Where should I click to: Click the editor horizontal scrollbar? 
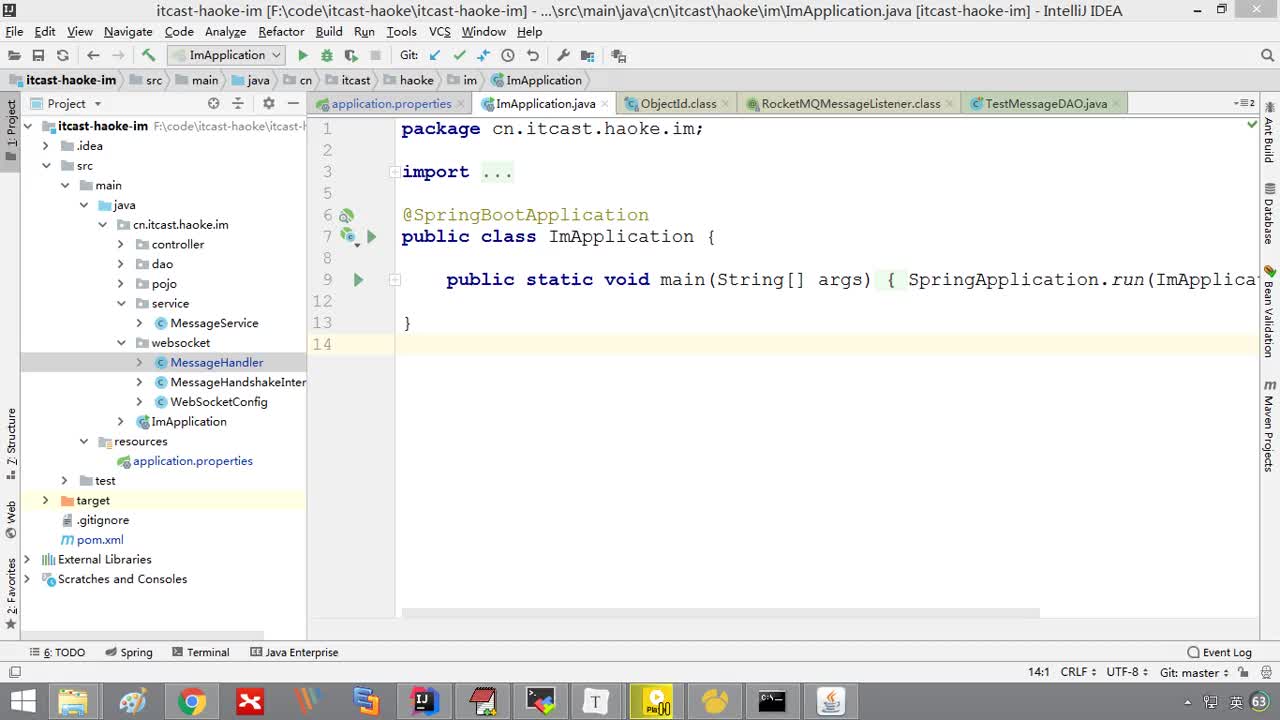tap(720, 613)
